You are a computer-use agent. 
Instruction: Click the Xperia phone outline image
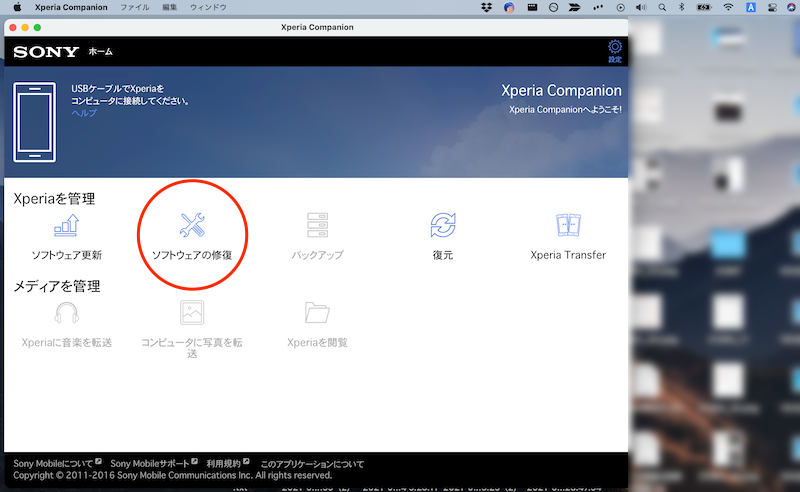point(34,123)
